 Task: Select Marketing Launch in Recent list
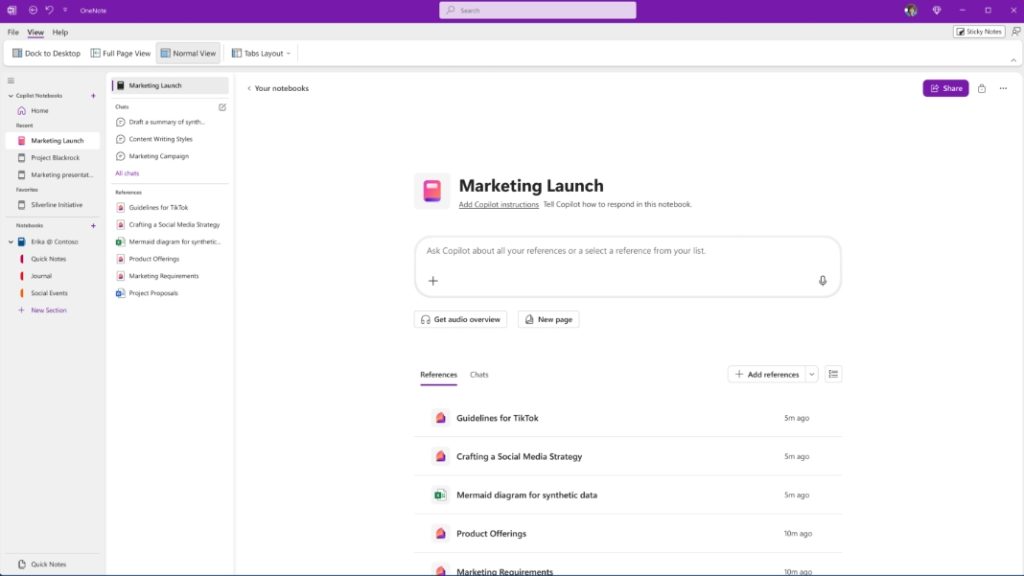[x=52, y=140]
